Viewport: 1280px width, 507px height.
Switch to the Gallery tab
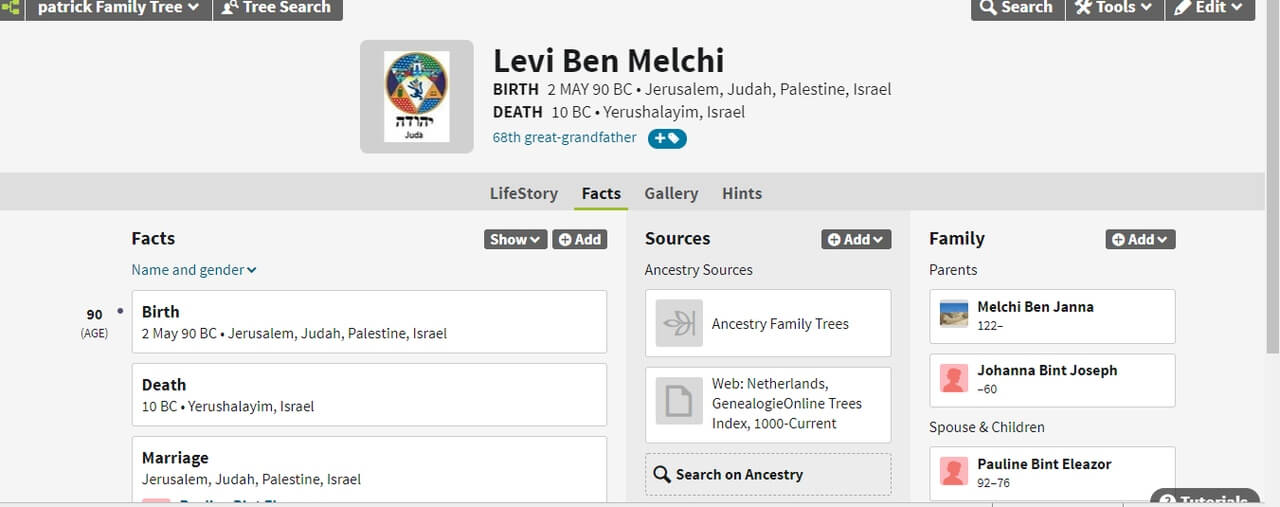tap(671, 193)
